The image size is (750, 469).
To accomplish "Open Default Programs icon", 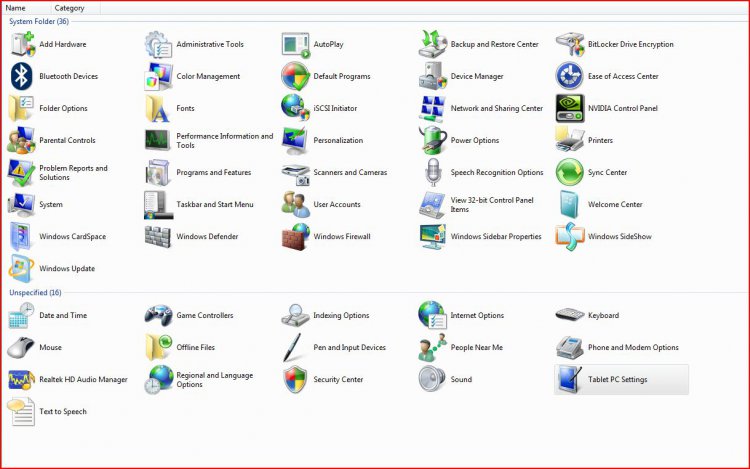I will coord(296,76).
